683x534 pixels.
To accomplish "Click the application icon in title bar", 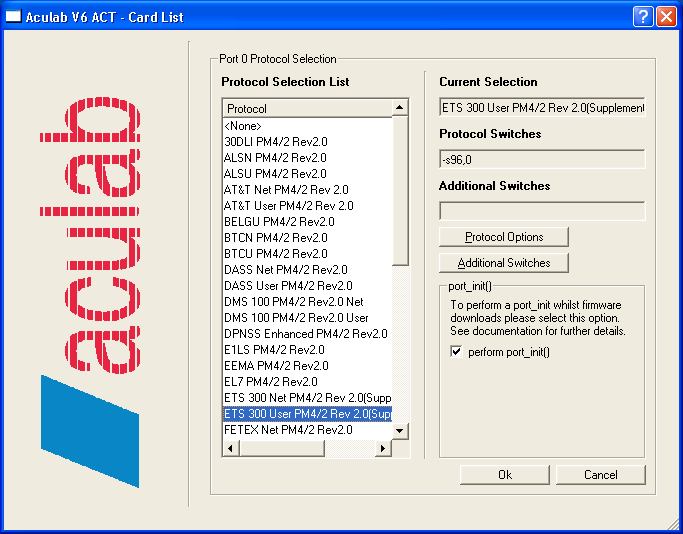I will 13,17.
